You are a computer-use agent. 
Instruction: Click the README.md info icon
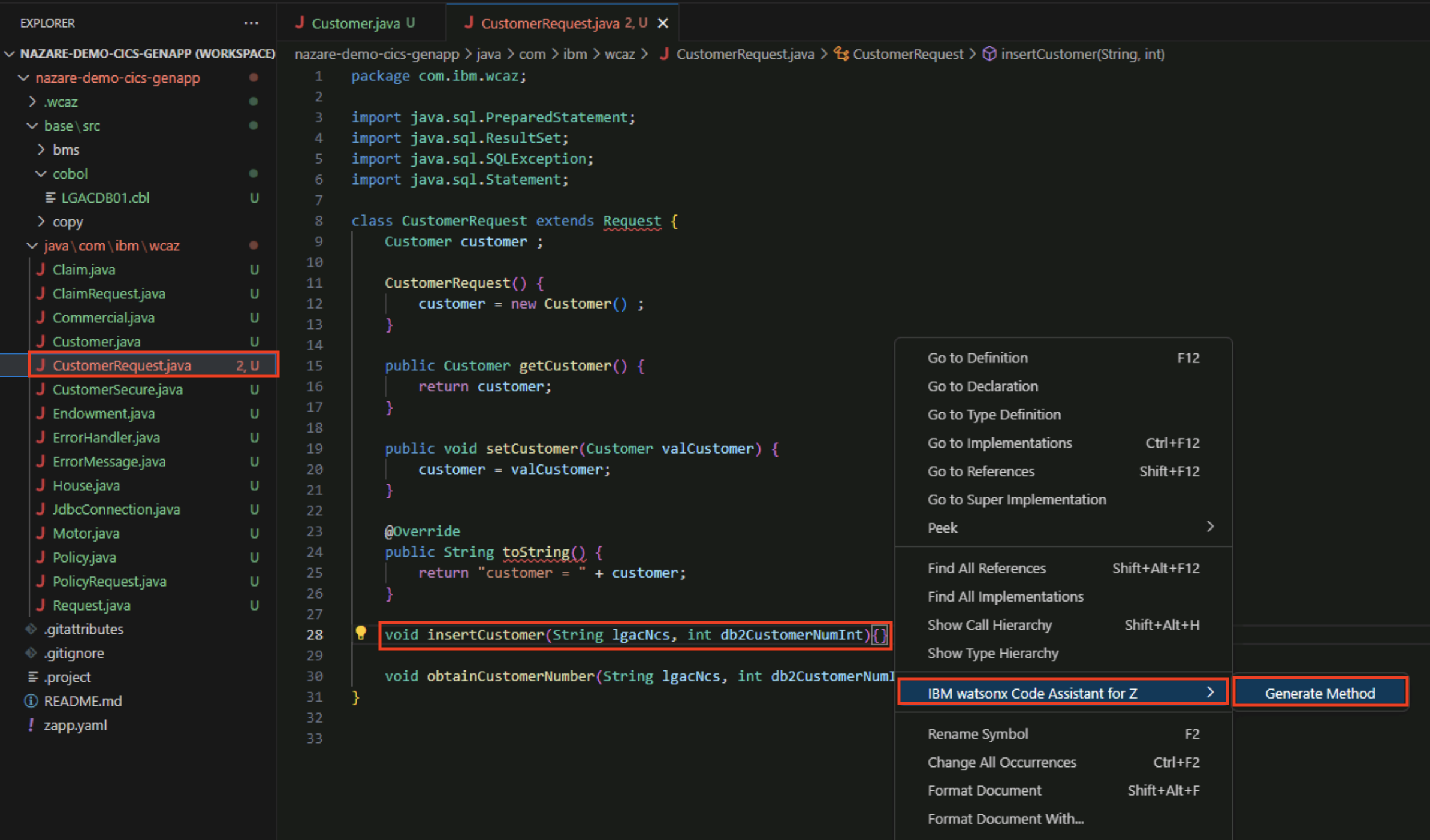tap(31, 701)
